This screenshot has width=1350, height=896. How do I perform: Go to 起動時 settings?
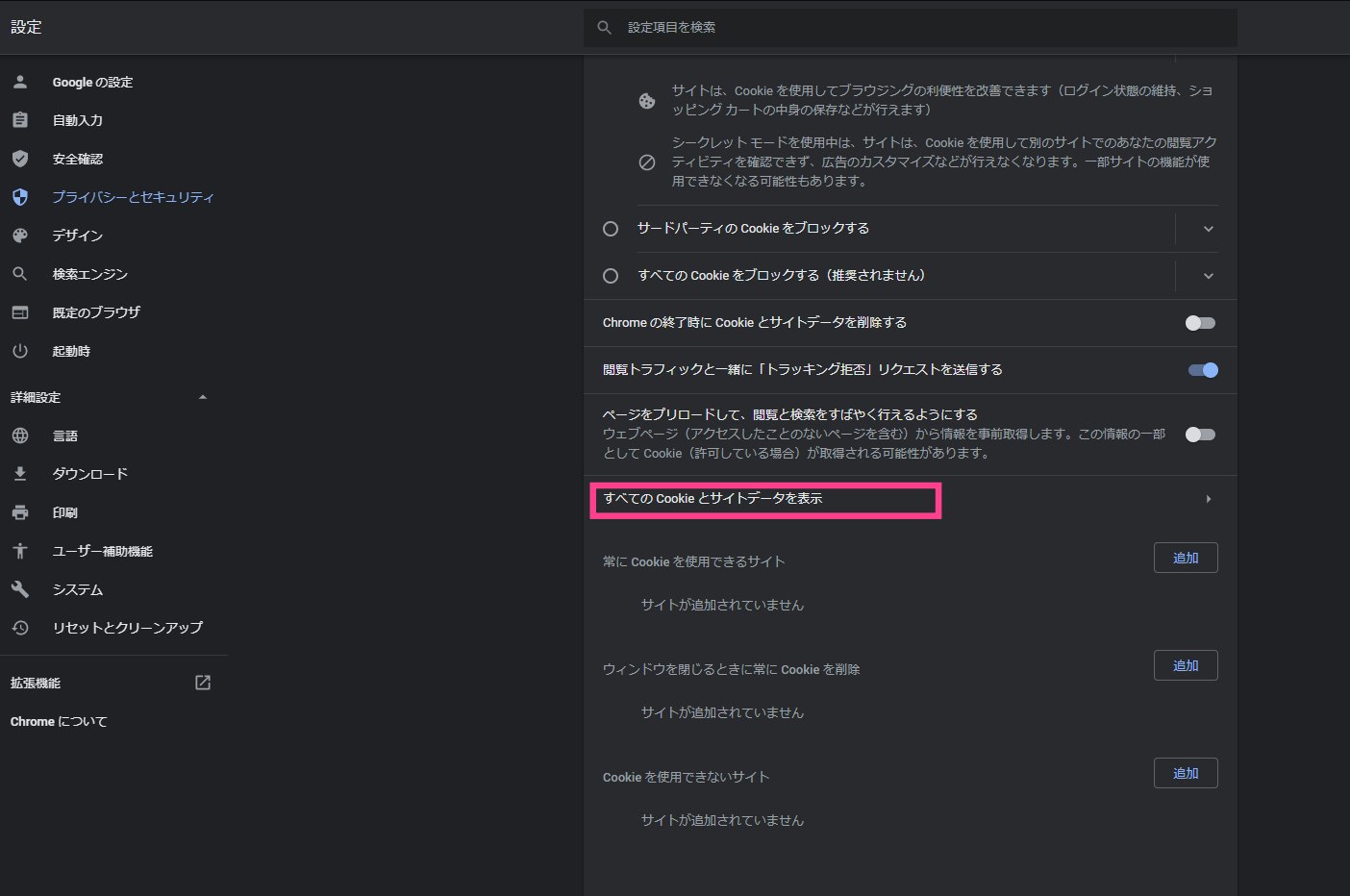[x=71, y=351]
